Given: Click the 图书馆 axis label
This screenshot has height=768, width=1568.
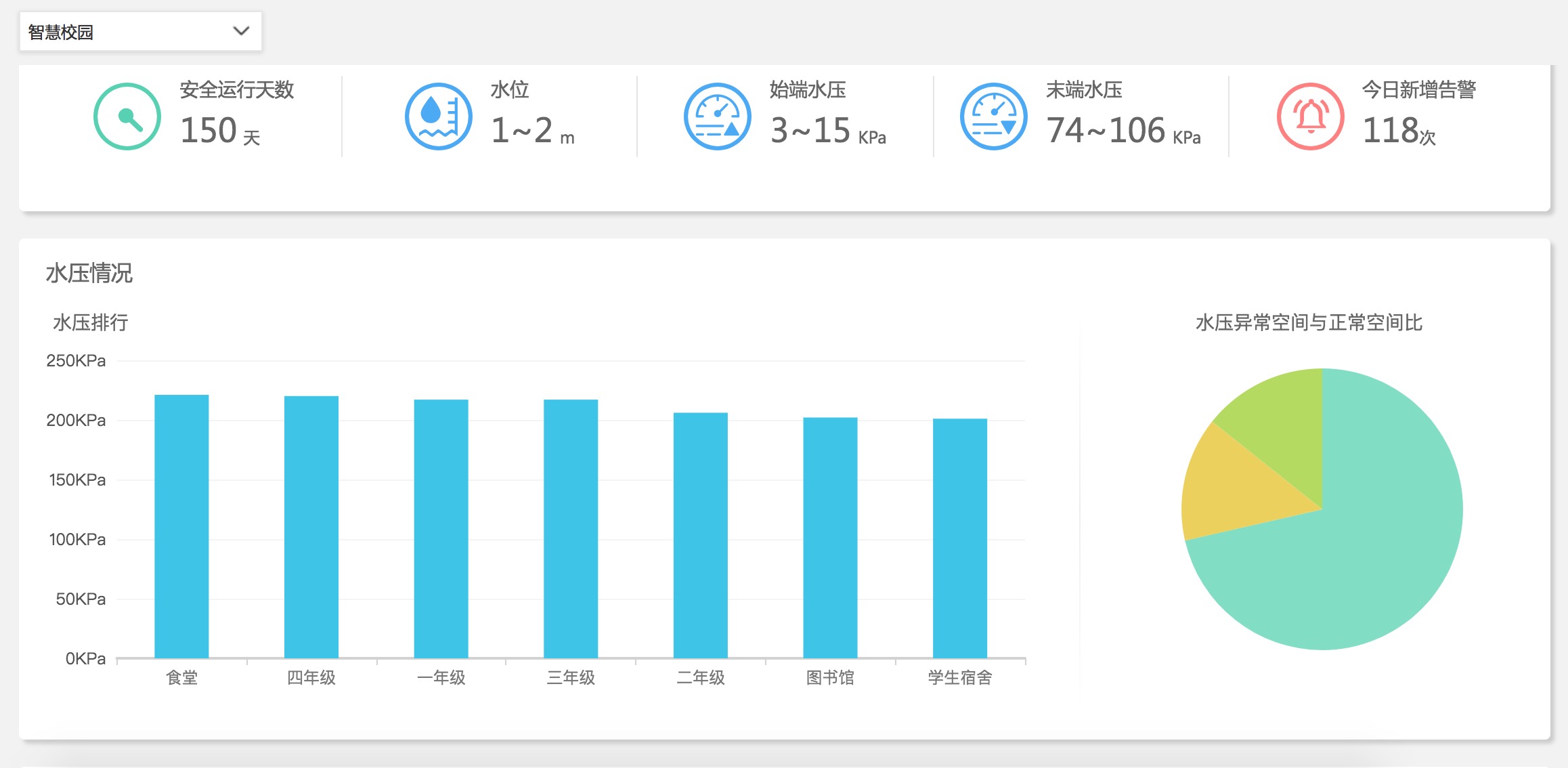Looking at the screenshot, I should [x=830, y=678].
